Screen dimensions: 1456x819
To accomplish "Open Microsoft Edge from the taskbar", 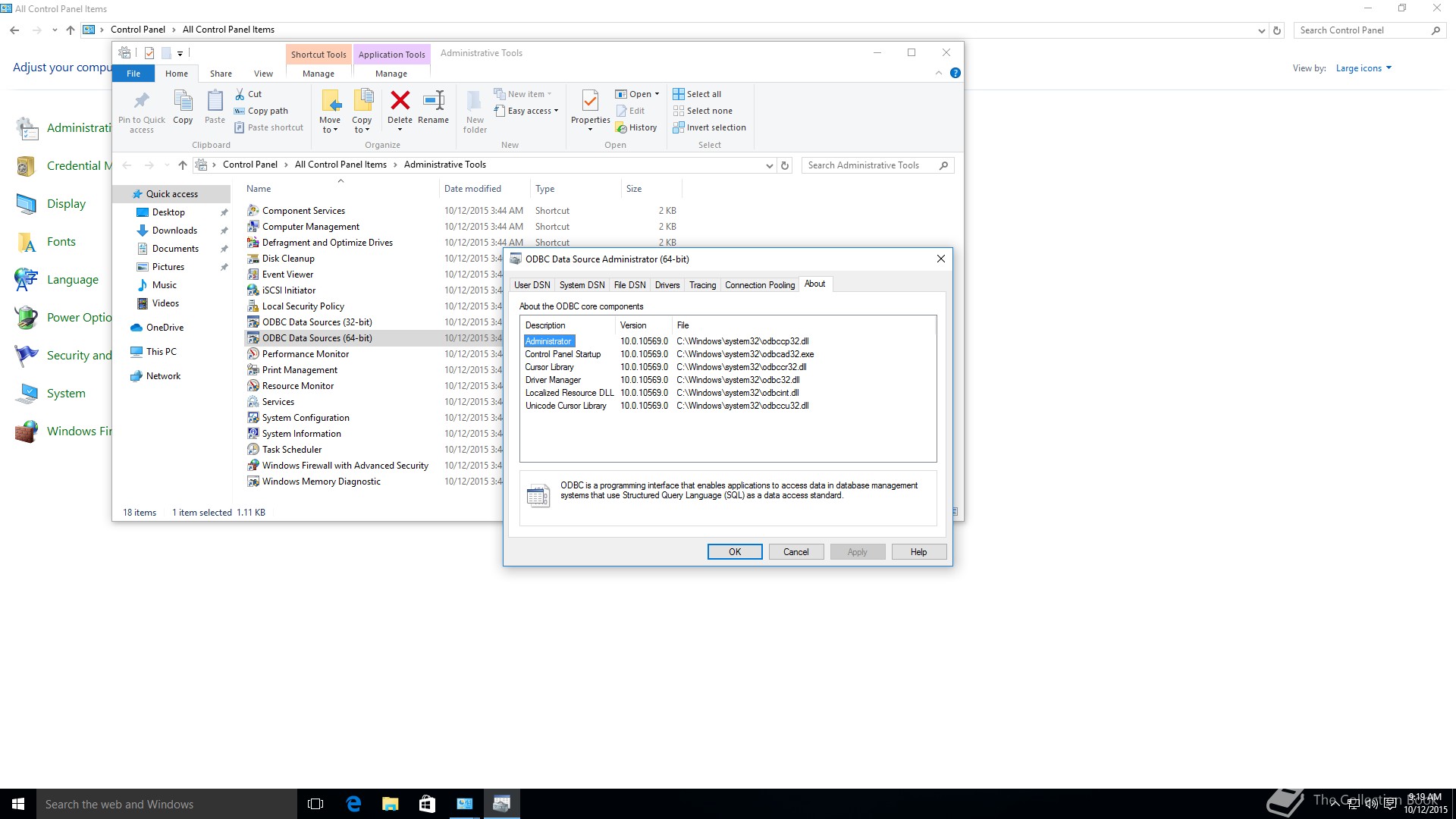I will coord(353,804).
